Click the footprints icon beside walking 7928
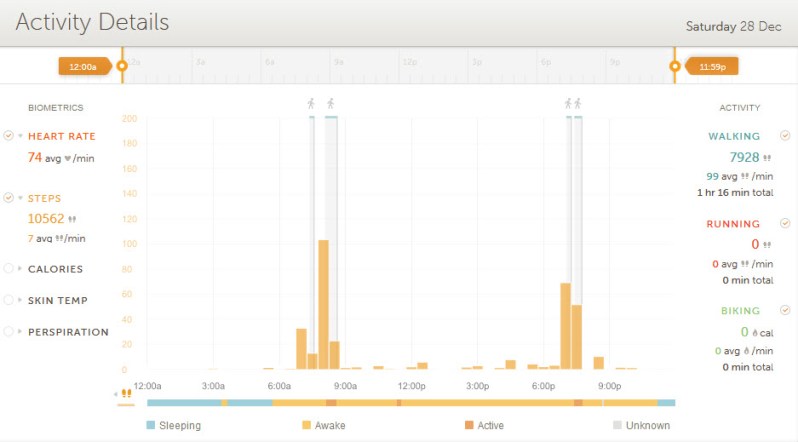Viewport: 798px width, 442px height. click(x=767, y=158)
